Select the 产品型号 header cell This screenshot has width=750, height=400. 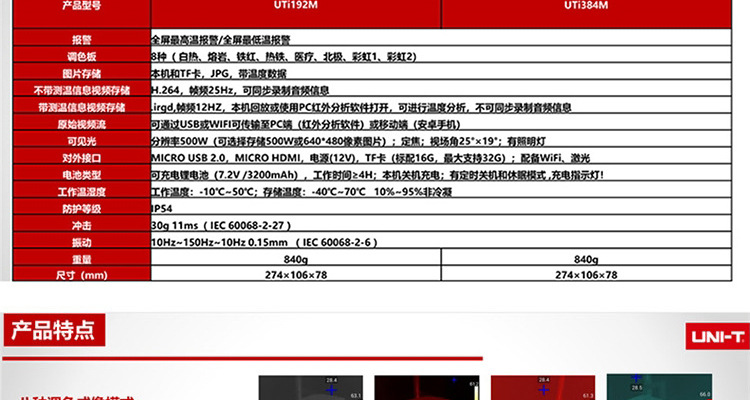[x=82, y=6]
